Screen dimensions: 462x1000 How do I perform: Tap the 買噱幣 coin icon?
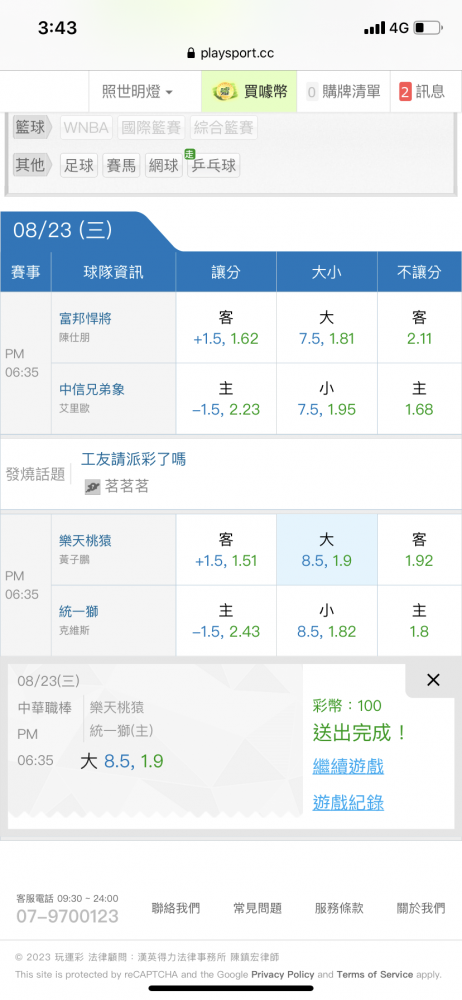224,92
